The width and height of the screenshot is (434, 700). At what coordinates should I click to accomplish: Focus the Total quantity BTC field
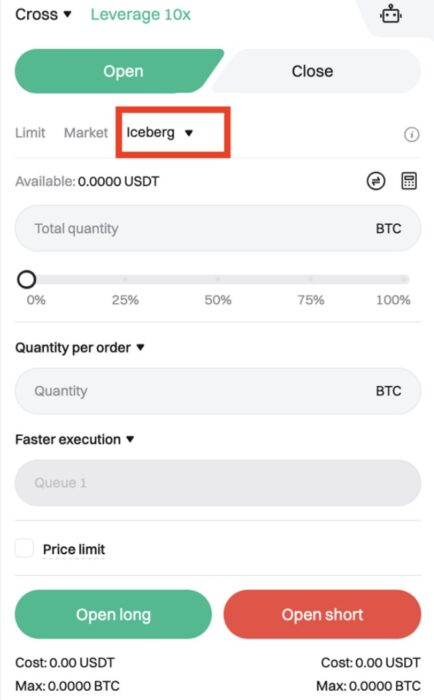coord(218,228)
